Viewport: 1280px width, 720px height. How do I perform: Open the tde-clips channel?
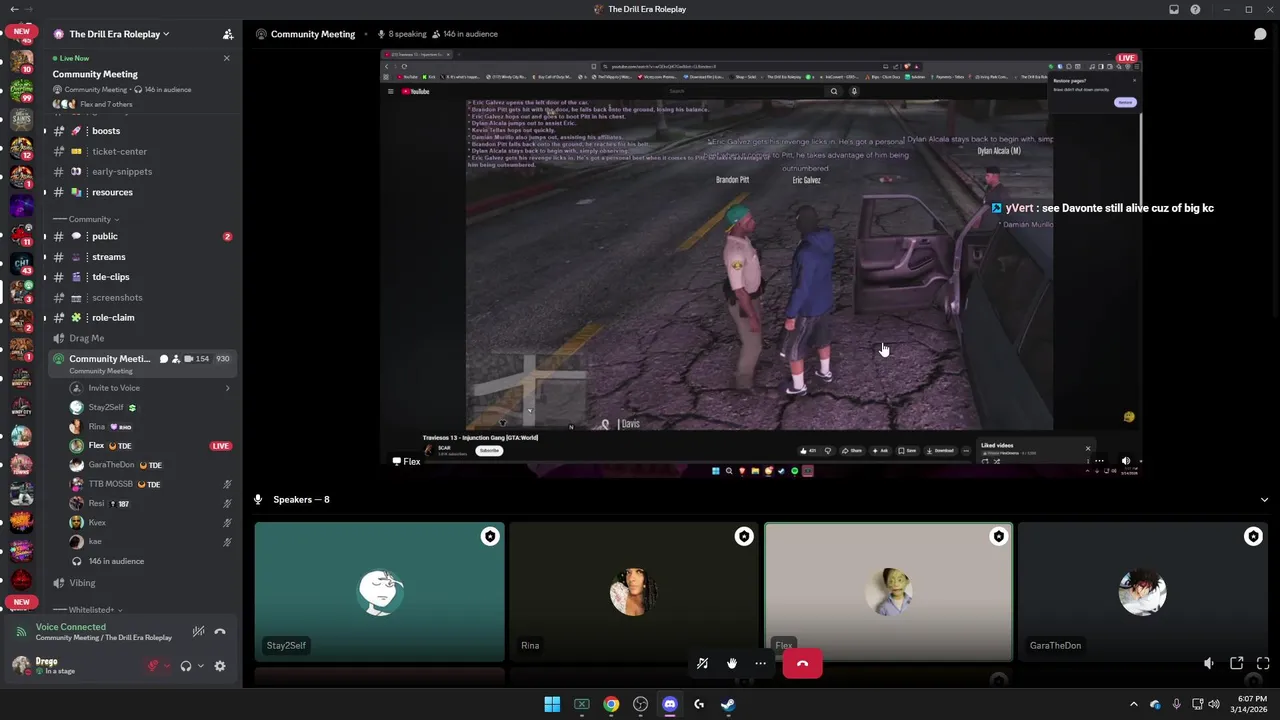(141, 277)
